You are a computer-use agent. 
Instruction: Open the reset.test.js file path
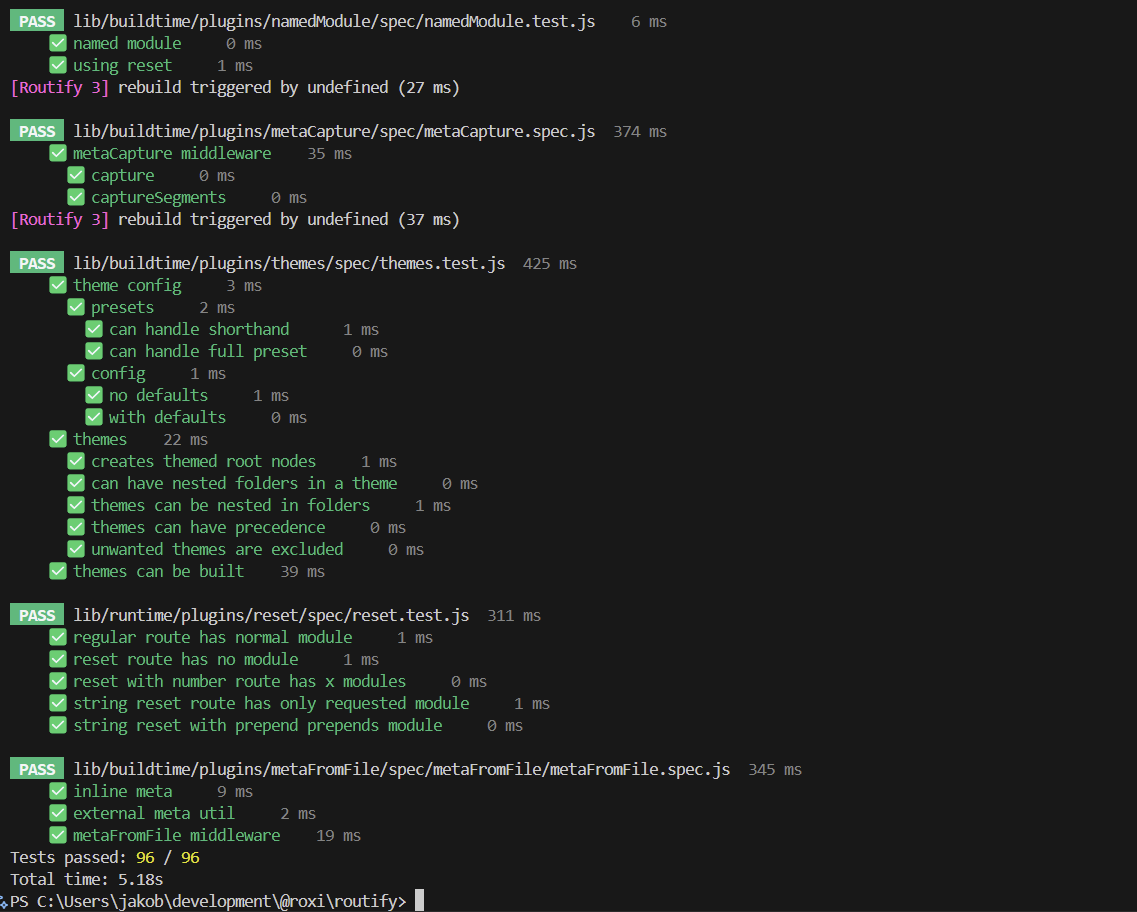point(271,615)
